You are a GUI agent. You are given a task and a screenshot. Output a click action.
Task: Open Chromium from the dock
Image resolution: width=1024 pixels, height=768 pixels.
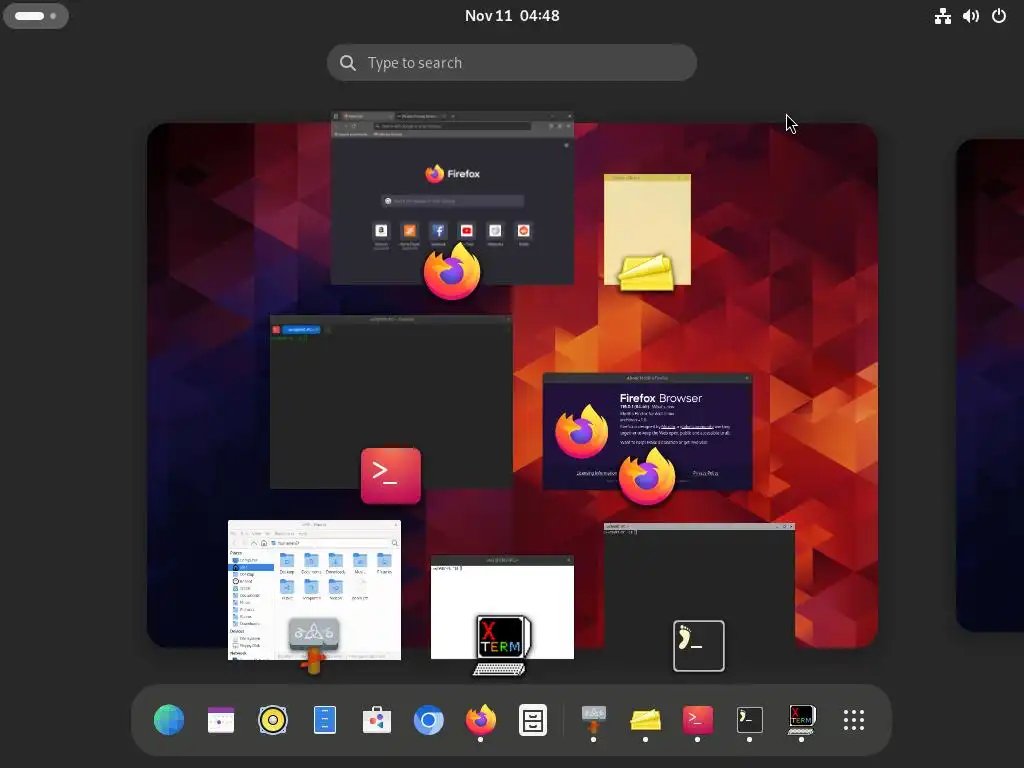click(428, 720)
